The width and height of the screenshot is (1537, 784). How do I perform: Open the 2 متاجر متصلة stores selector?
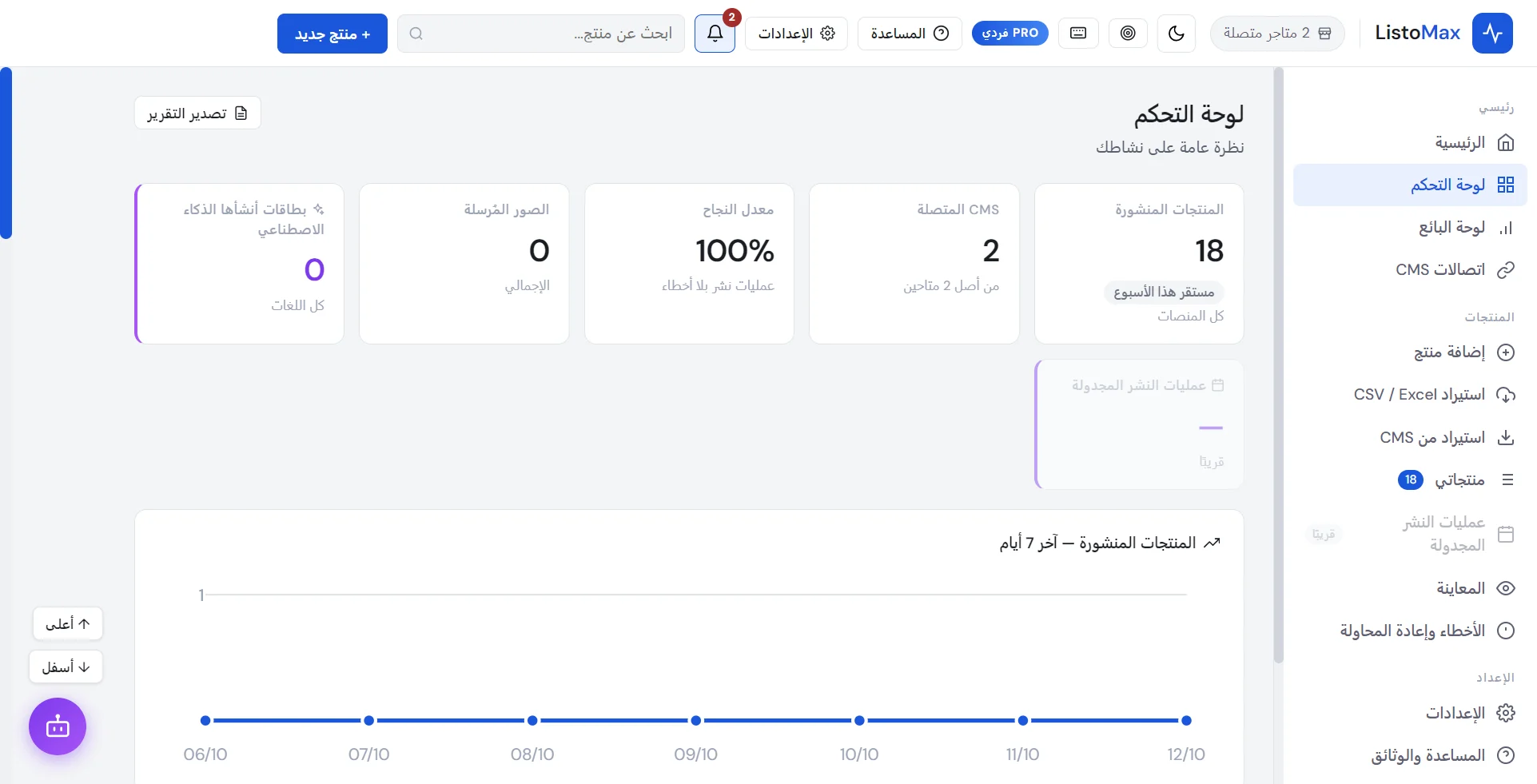1277,34
